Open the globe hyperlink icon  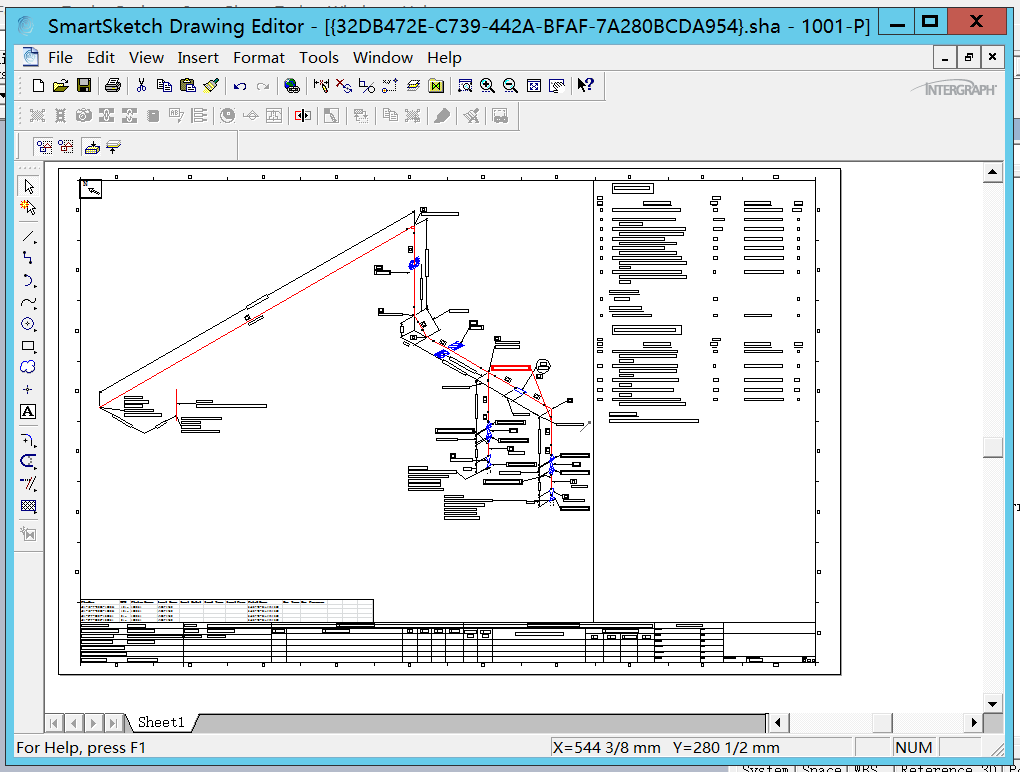292,85
